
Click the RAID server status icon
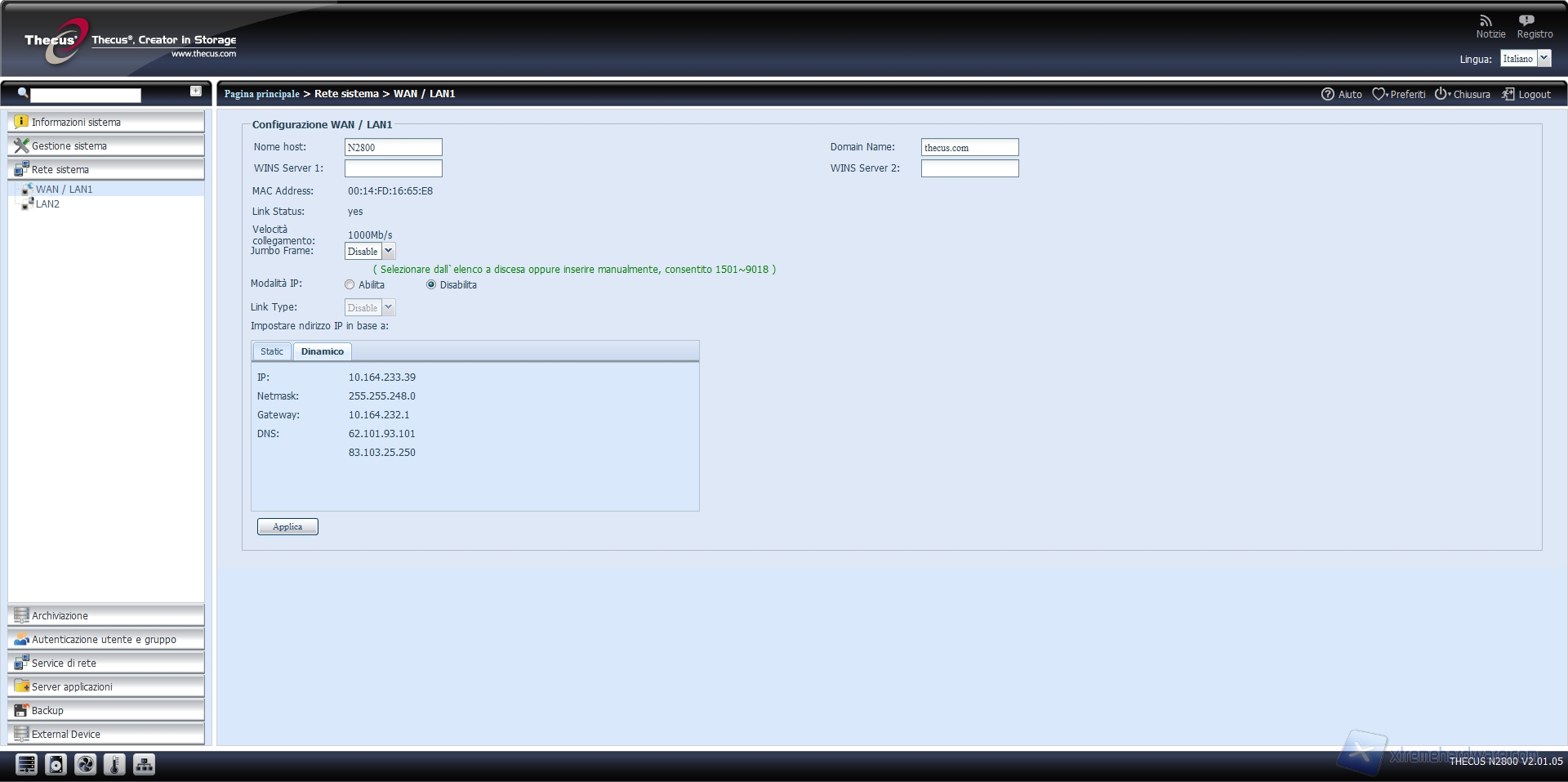pos(26,764)
